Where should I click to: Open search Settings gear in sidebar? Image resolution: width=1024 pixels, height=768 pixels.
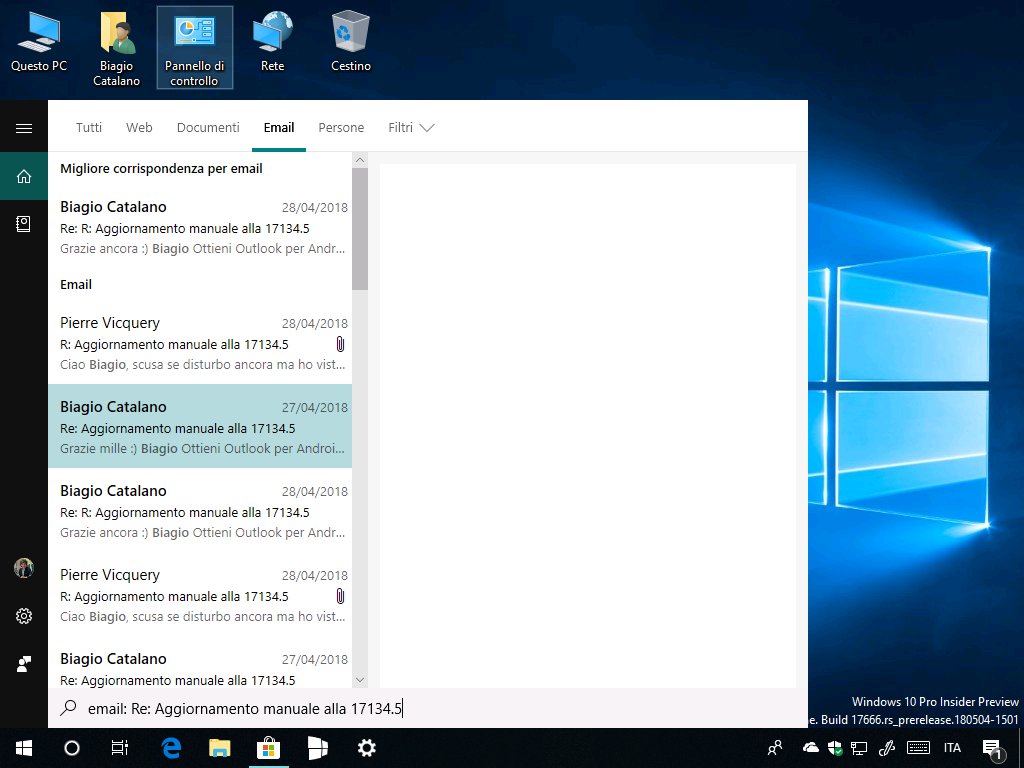(24, 616)
